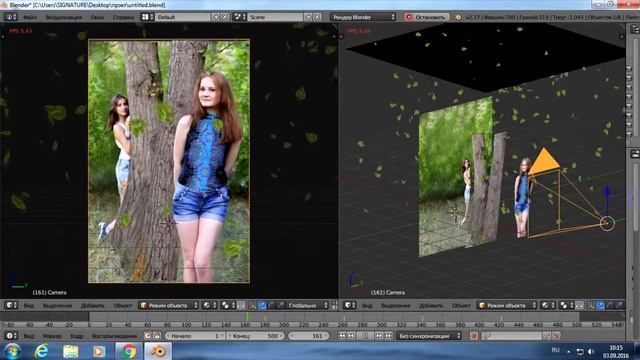Delete the current Scene

click(317, 17)
